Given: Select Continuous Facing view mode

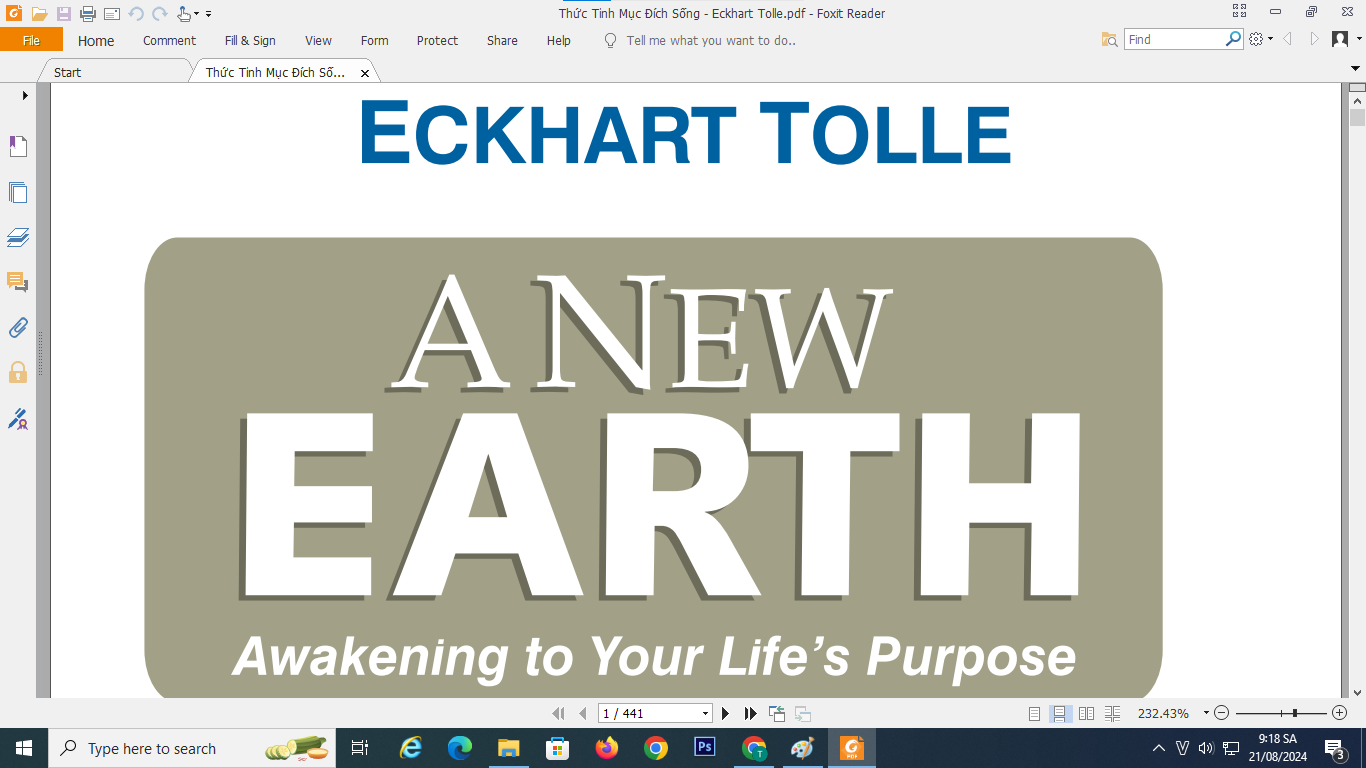Looking at the screenshot, I should point(1113,713).
